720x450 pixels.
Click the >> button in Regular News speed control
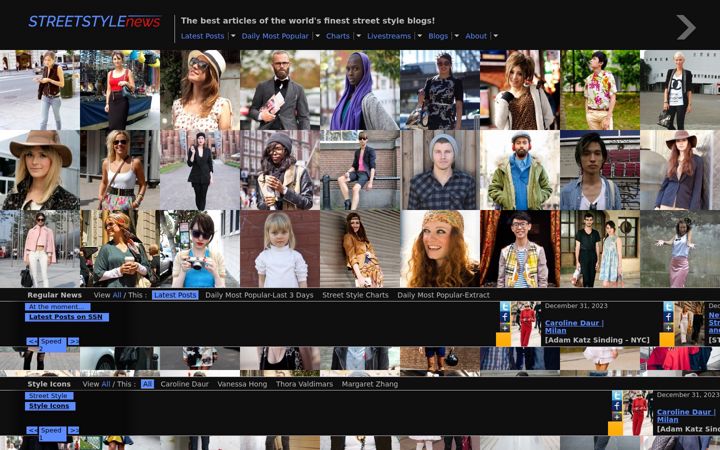[73, 342]
